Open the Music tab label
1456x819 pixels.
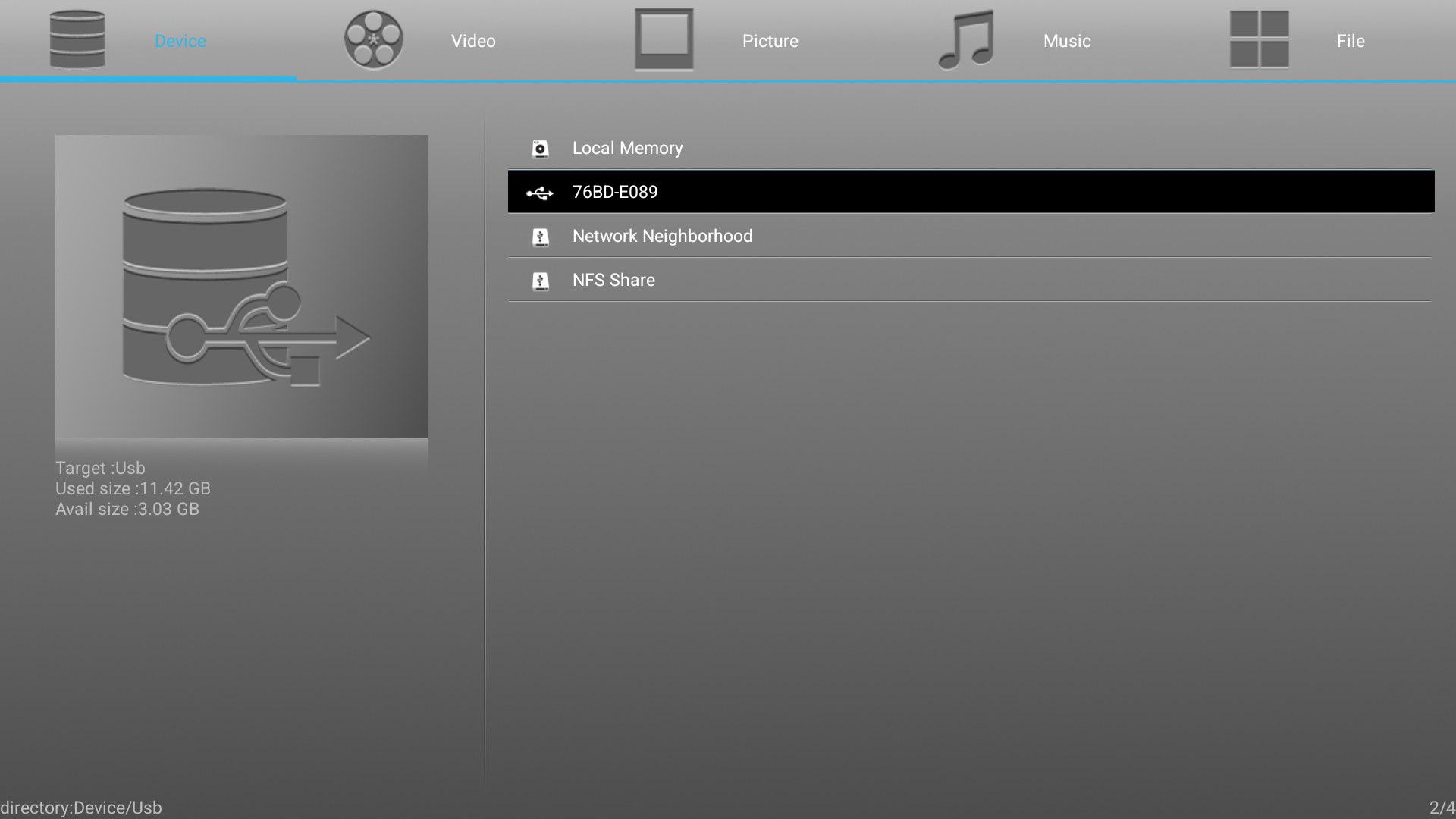(x=1066, y=41)
